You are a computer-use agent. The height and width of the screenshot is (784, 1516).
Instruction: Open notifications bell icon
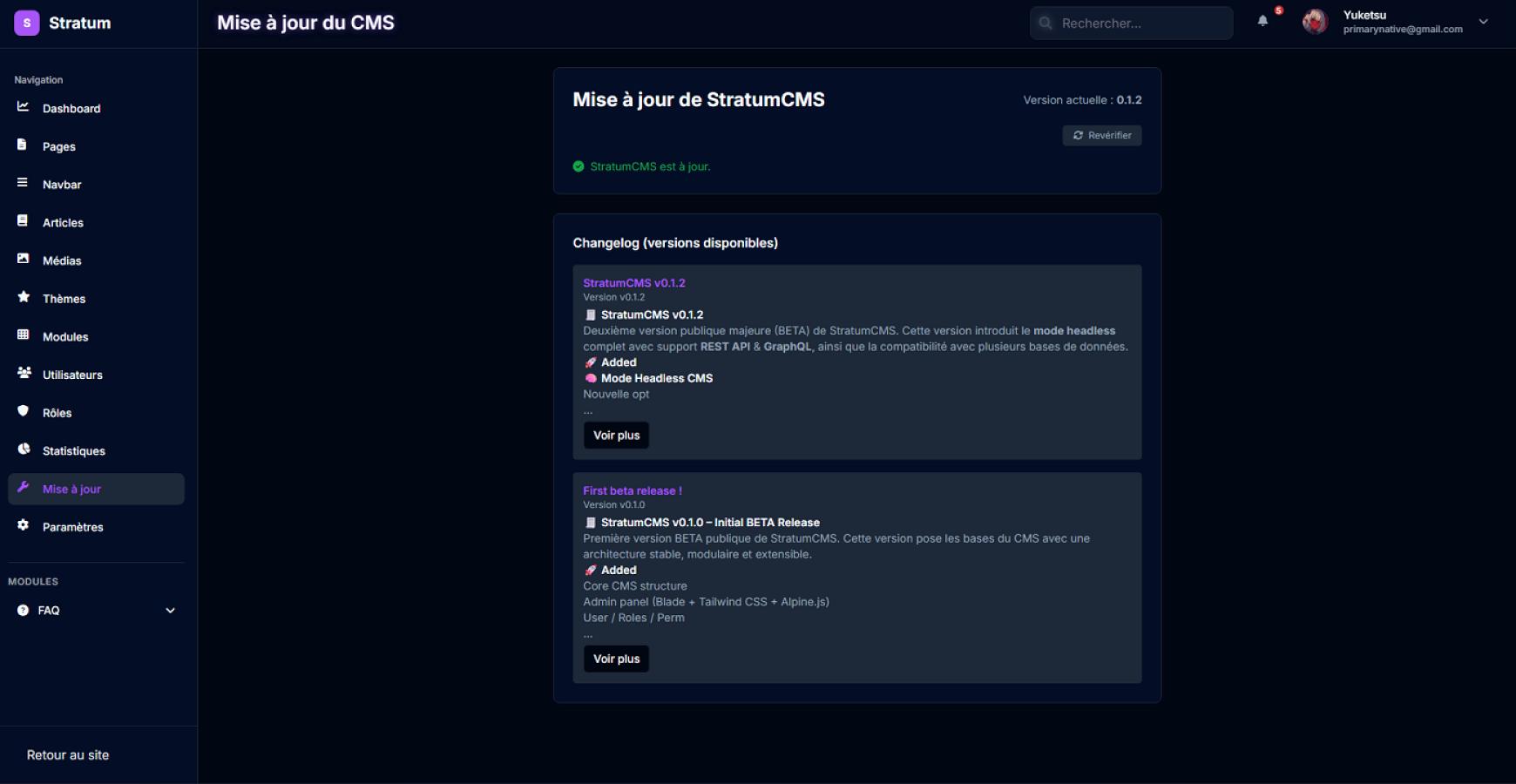click(1262, 22)
